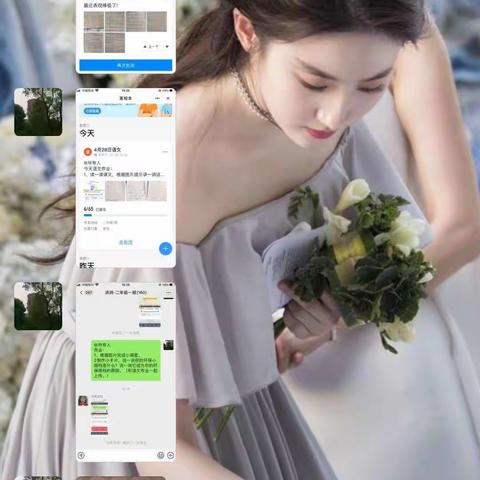Tap the 6/65 submission count
This screenshot has height=480, width=480.
tap(88, 209)
